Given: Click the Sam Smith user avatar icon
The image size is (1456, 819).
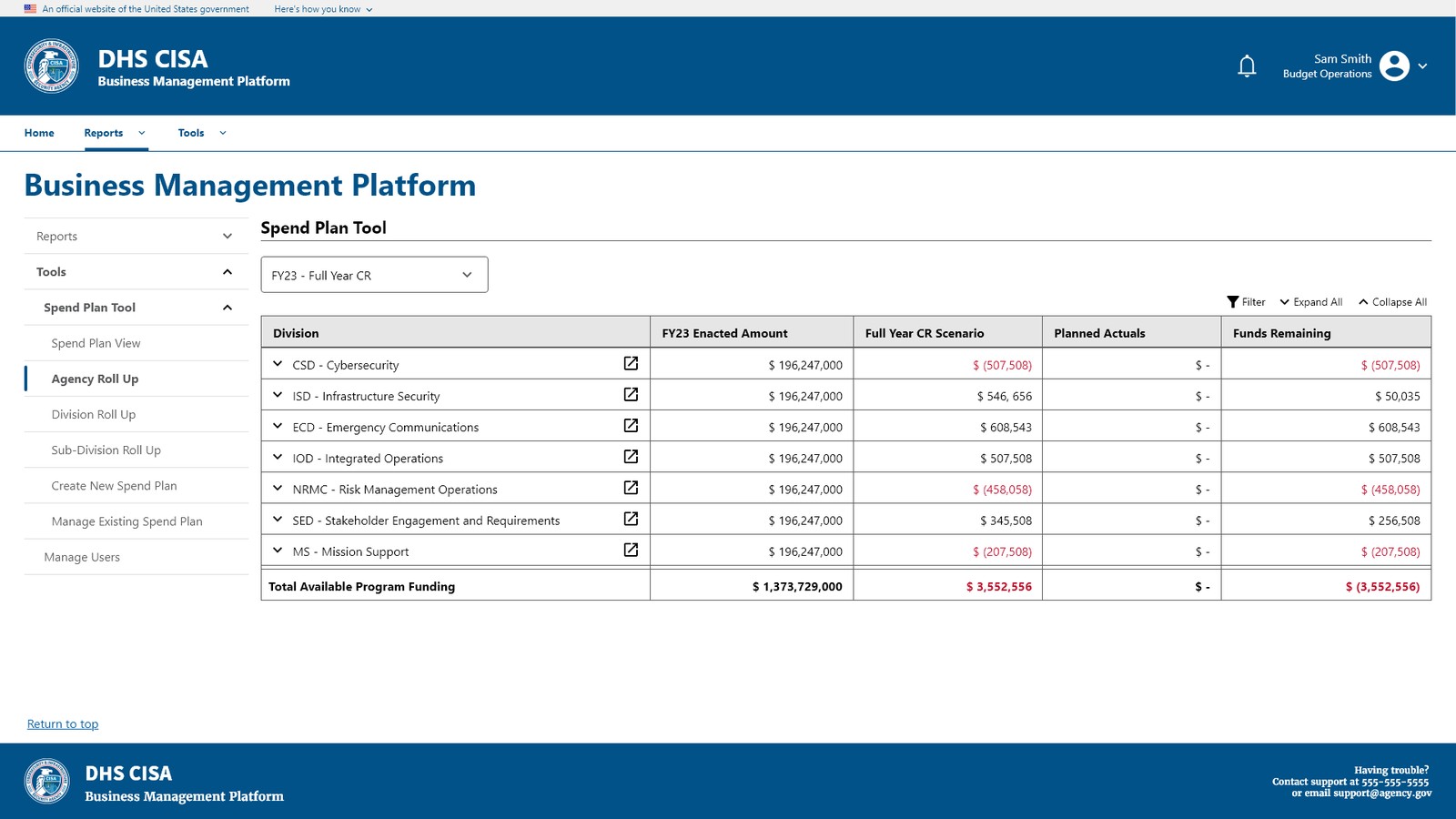Looking at the screenshot, I should coord(1394,66).
